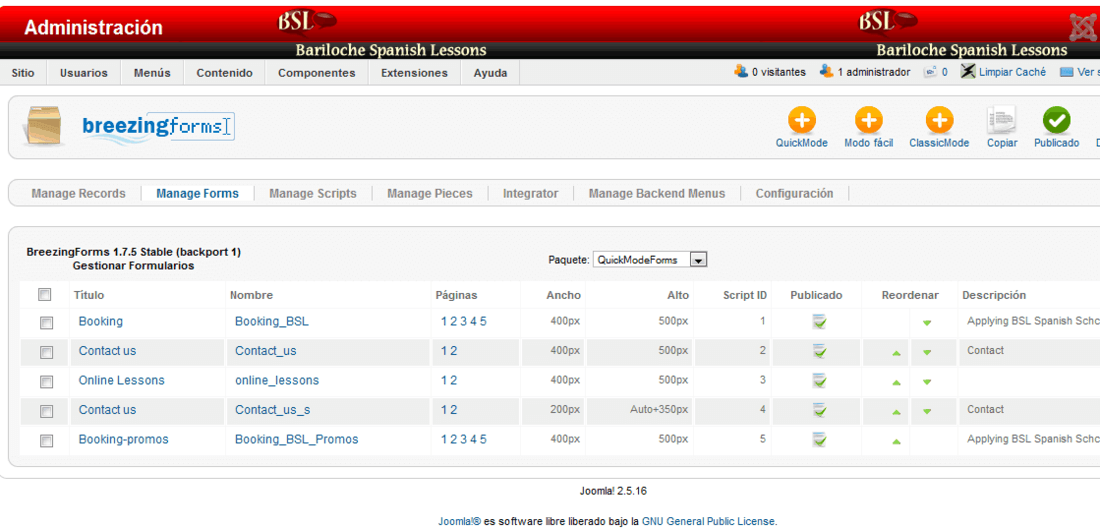1100x528 pixels.
Task: Open page 5 of Booking_BSL form
Action: (483, 321)
